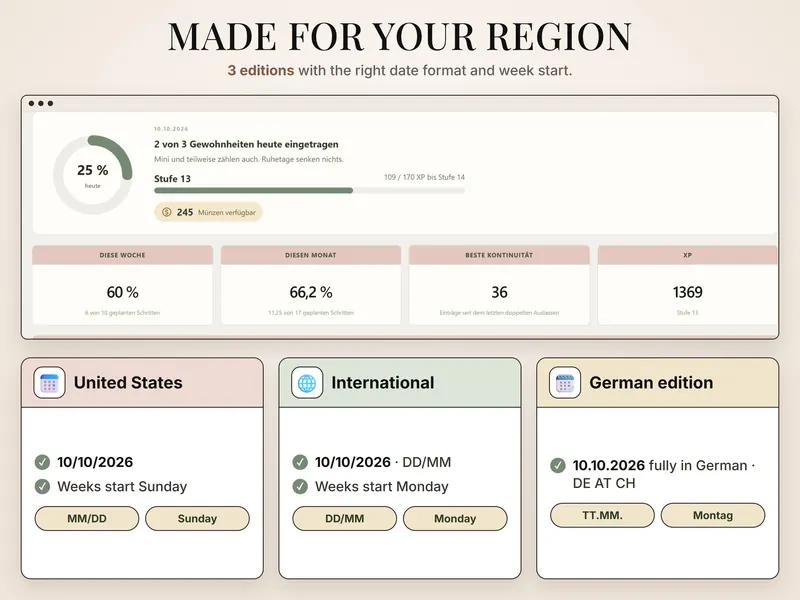
Task: Click the 'Stufe 13' label above progress bar
Action: click(x=172, y=179)
